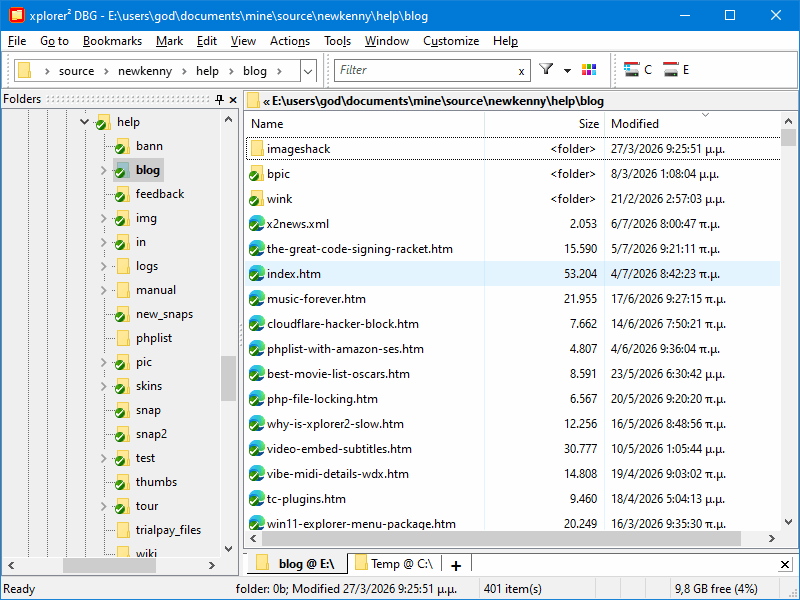Expand the logs folder in tree
The height and width of the screenshot is (600, 800).
coord(103,266)
